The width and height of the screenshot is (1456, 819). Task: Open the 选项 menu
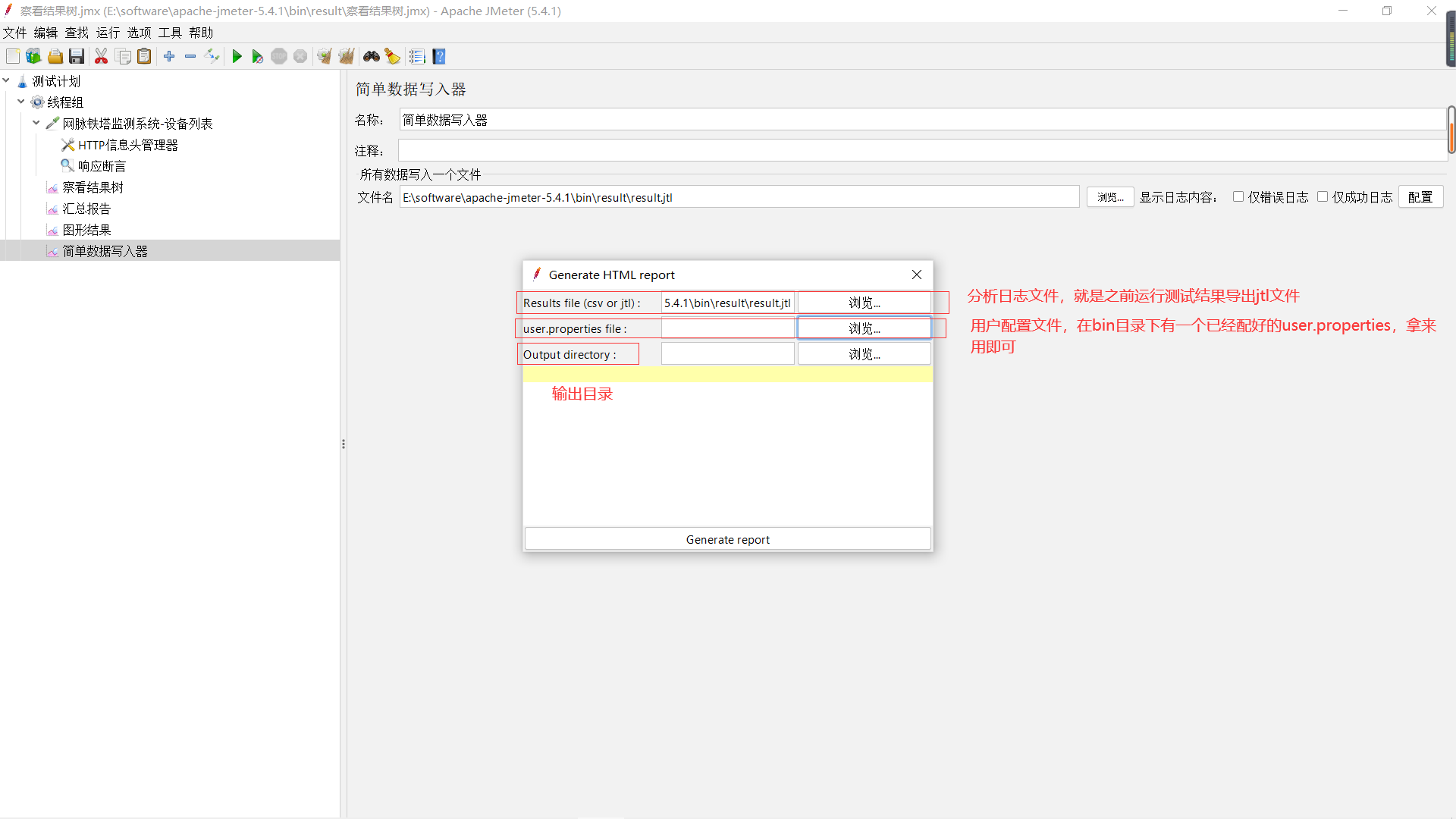(x=139, y=33)
